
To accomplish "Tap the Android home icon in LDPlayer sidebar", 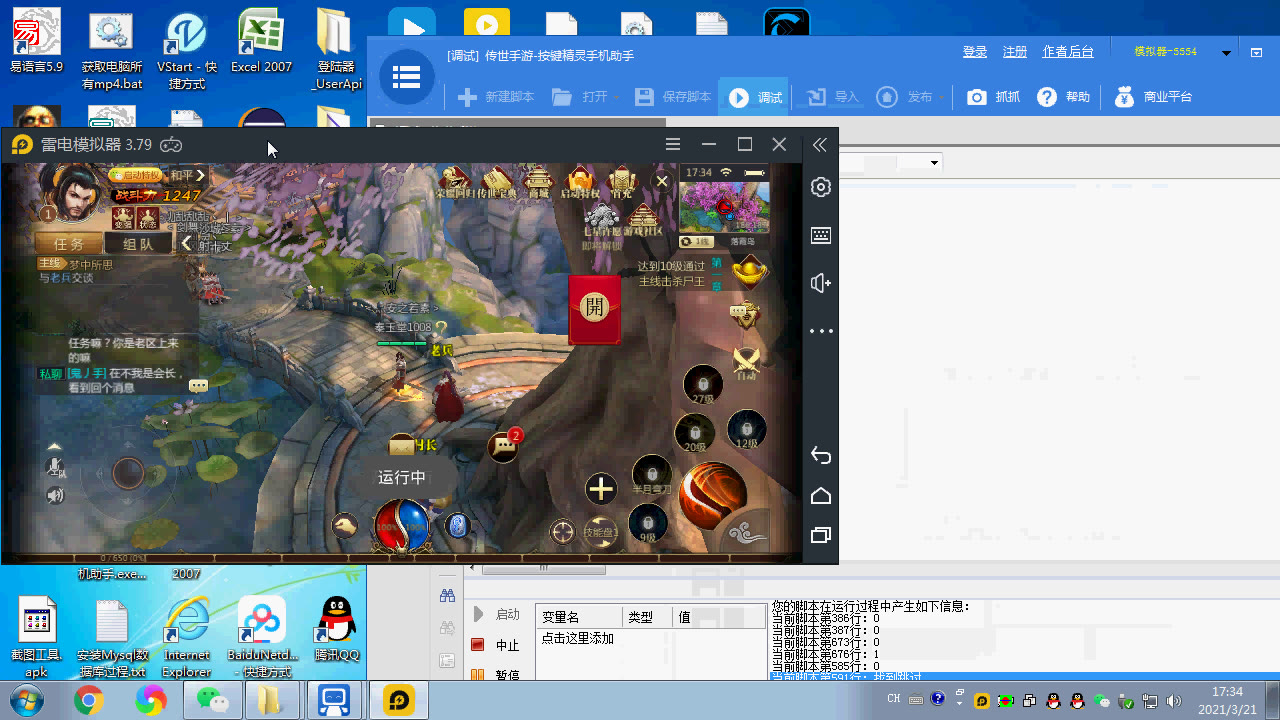I will point(821,496).
